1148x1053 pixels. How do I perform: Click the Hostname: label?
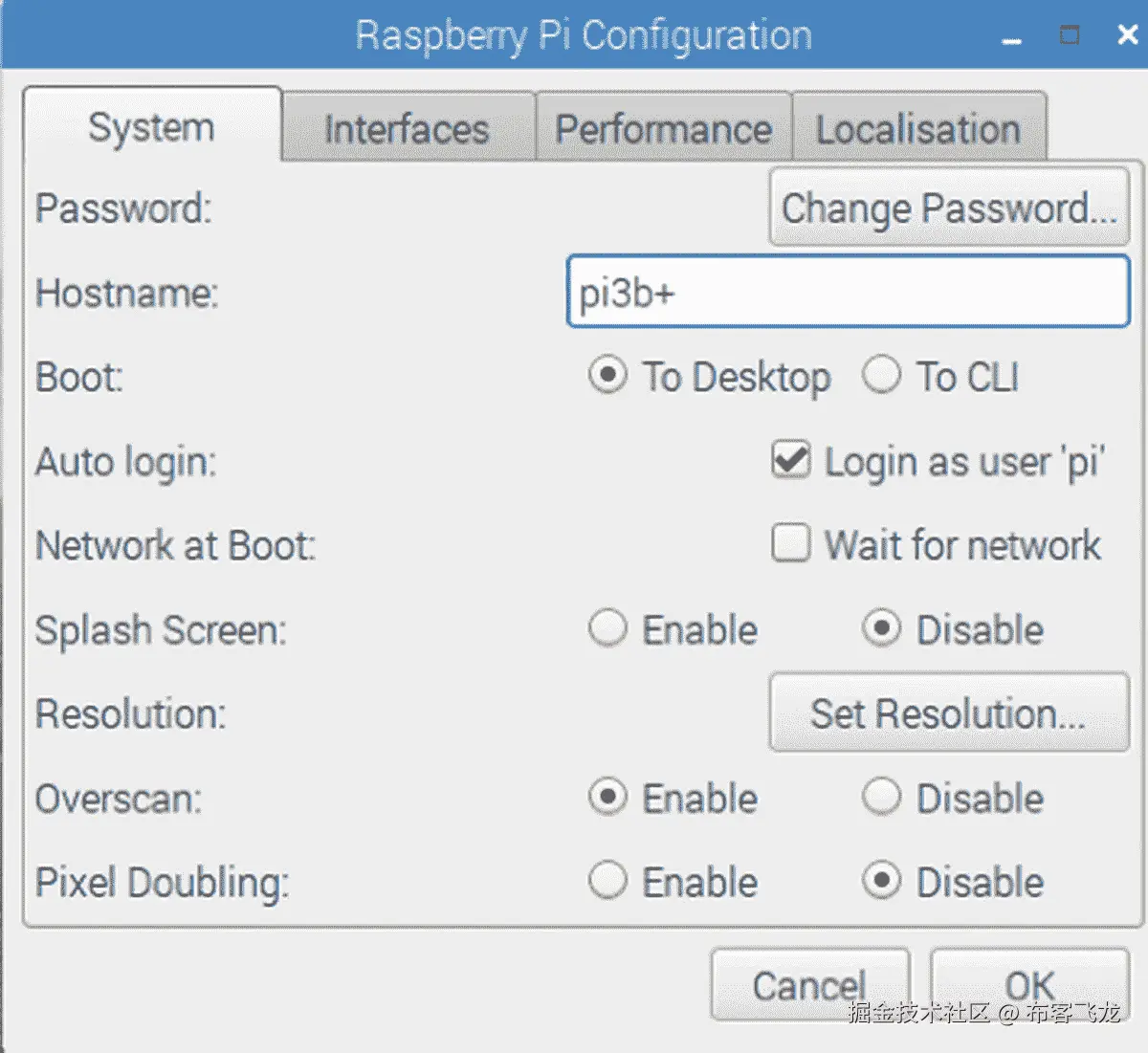127,292
